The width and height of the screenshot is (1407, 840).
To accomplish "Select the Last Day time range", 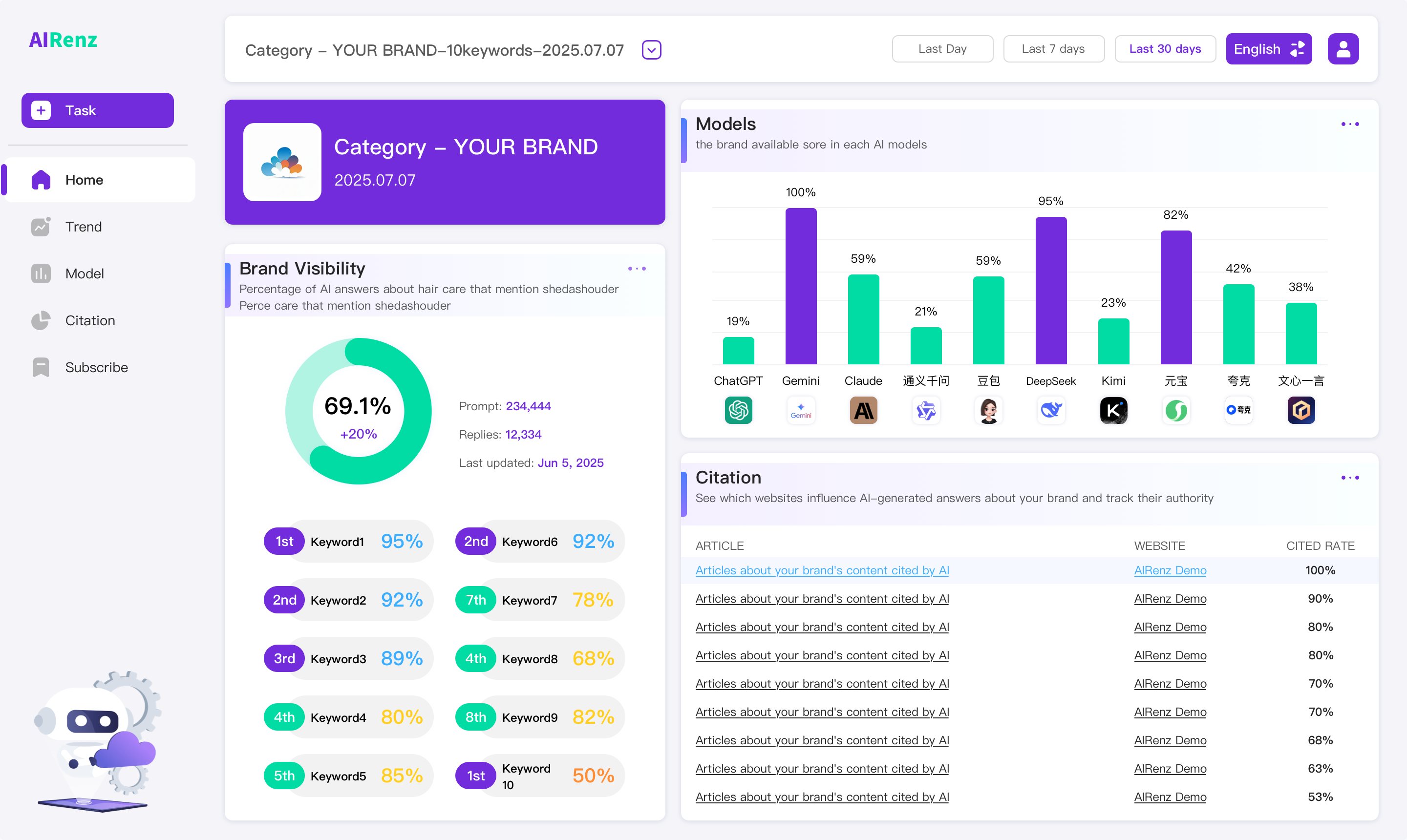I will (942, 49).
